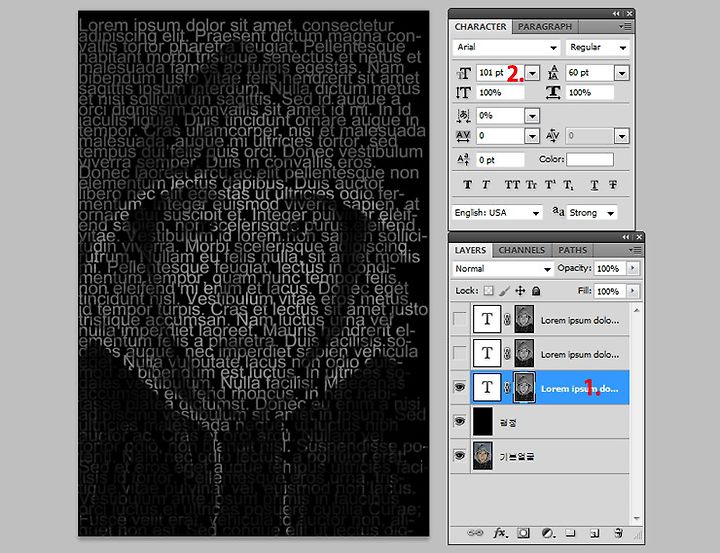Open the layer style fx menu
Viewport: 720px width, 553px height.
pyautogui.click(x=499, y=533)
